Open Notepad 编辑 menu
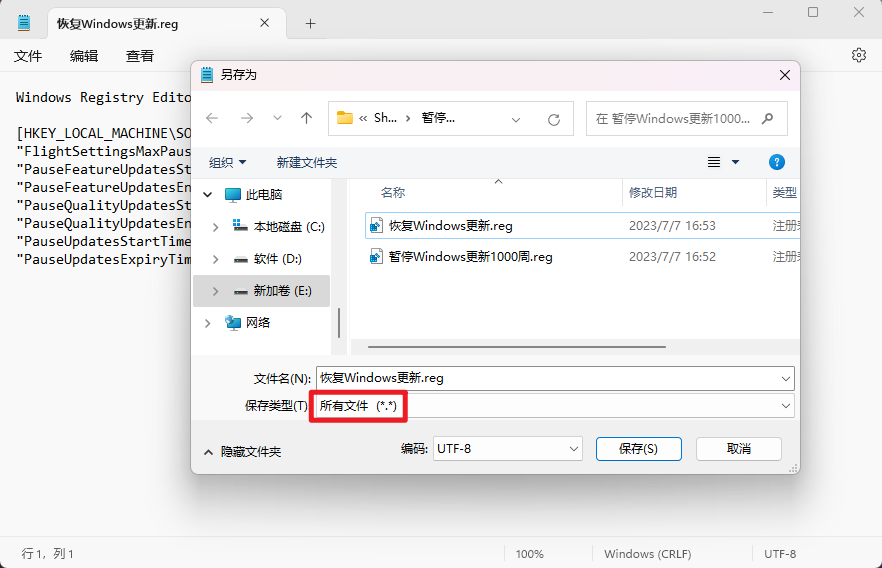 click(x=84, y=56)
